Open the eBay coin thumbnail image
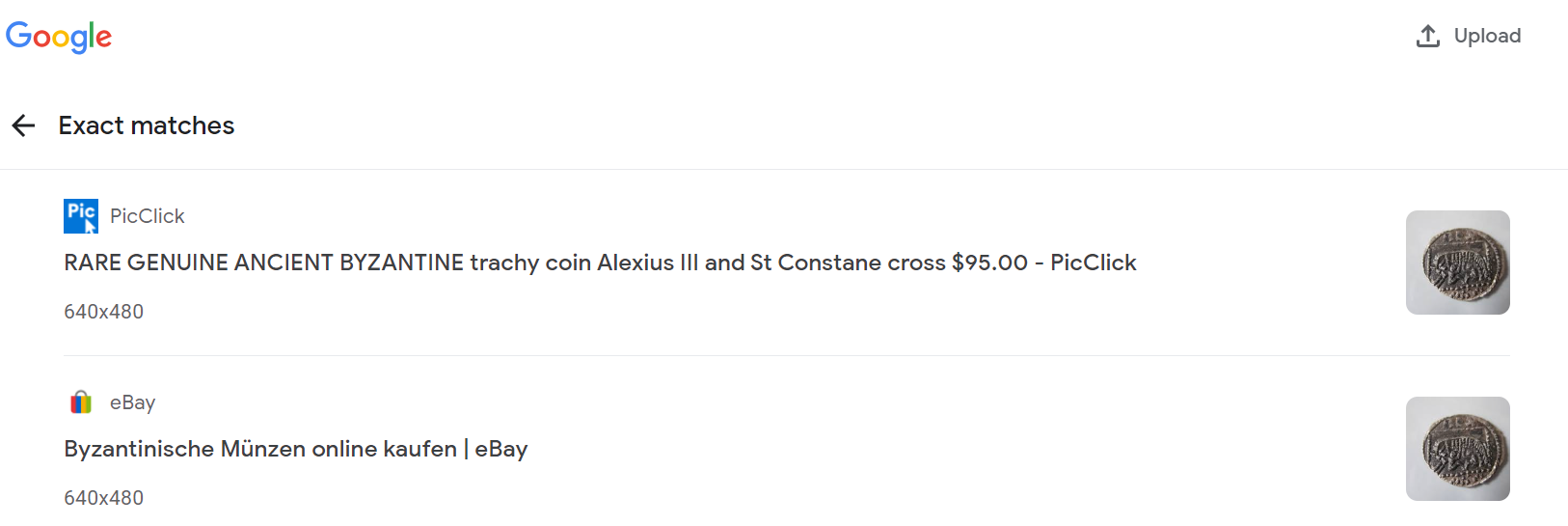This screenshot has width=1568, height=526. pyautogui.click(x=1458, y=449)
